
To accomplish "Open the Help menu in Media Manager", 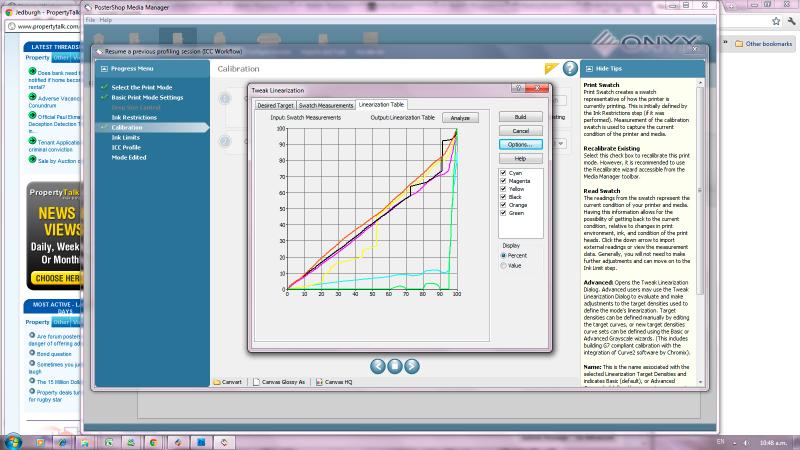I will tap(106, 20).
